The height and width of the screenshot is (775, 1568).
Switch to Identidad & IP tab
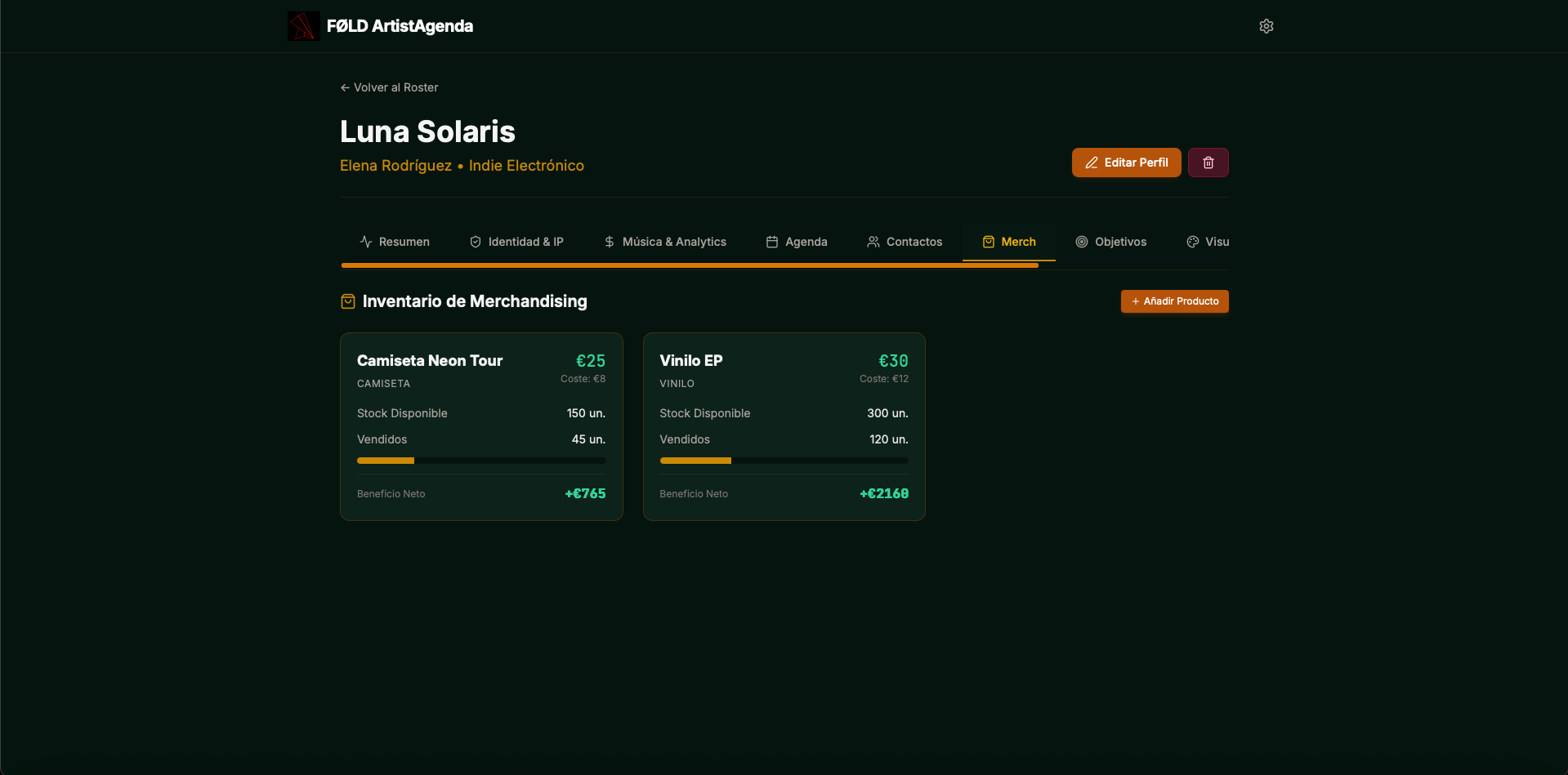tap(516, 242)
